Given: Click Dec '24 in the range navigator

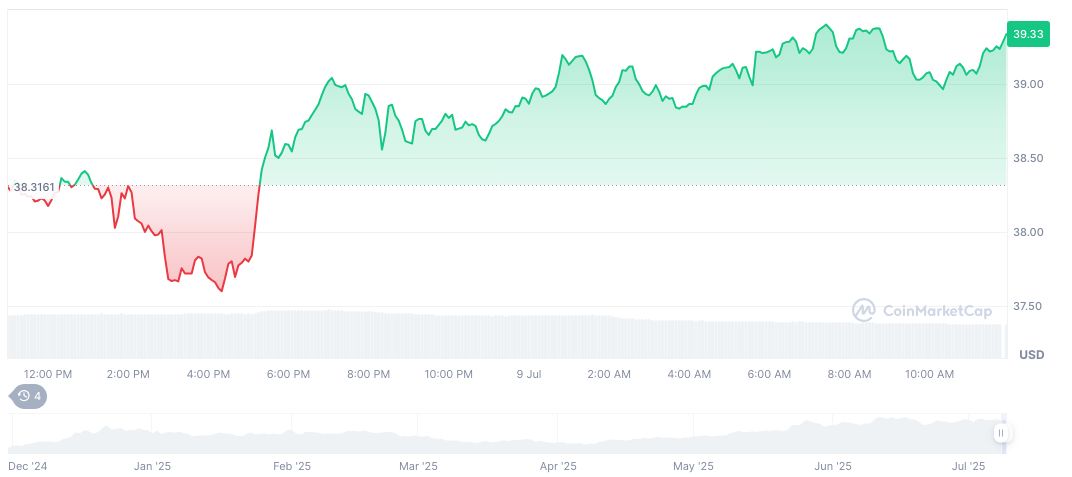Looking at the screenshot, I should (x=26, y=466).
